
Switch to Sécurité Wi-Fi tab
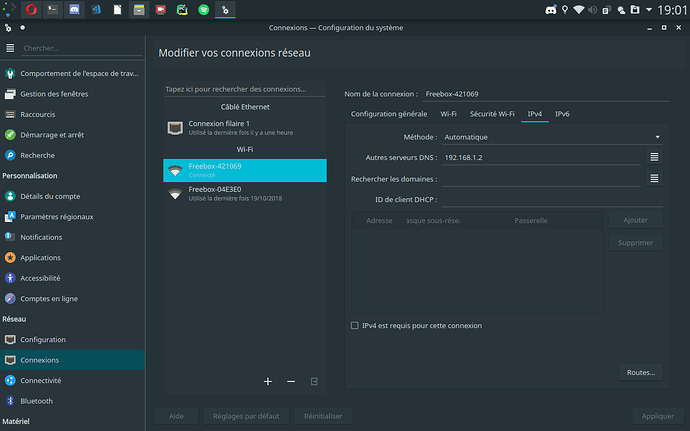pyautogui.click(x=492, y=114)
